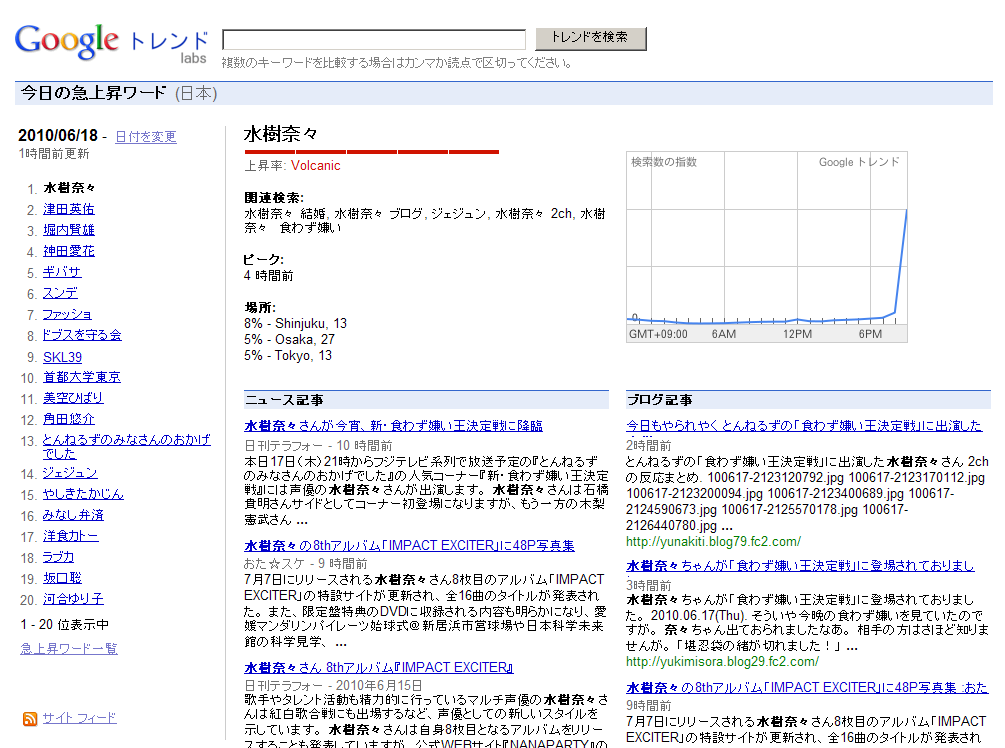Open news article about 新・食わず嫌い王決定戦に降臨

pyautogui.click(x=393, y=426)
